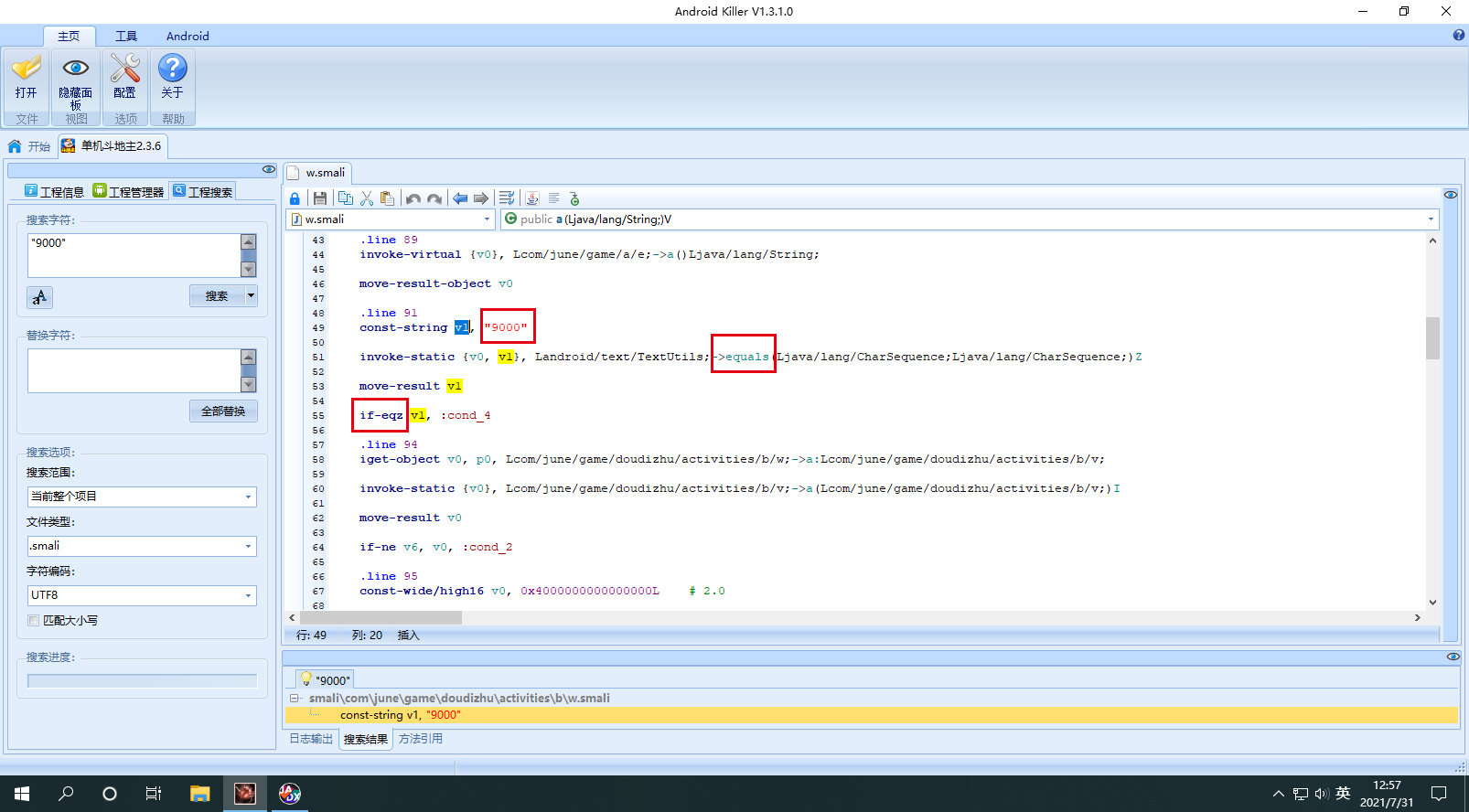
Task: Click the undo arrow in editor toolbar
Action: (x=413, y=198)
